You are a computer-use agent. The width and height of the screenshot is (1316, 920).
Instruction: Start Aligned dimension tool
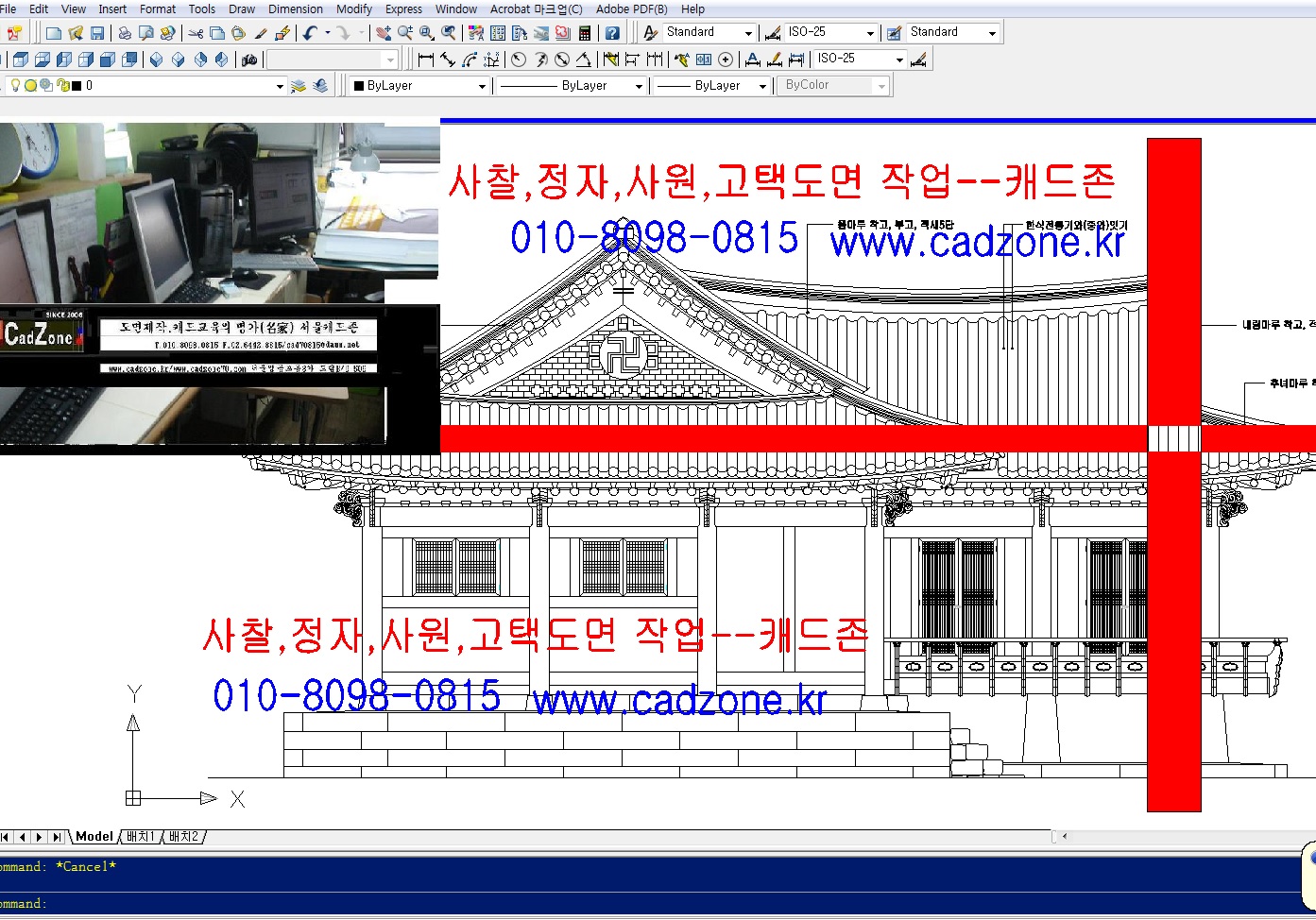pos(448,60)
